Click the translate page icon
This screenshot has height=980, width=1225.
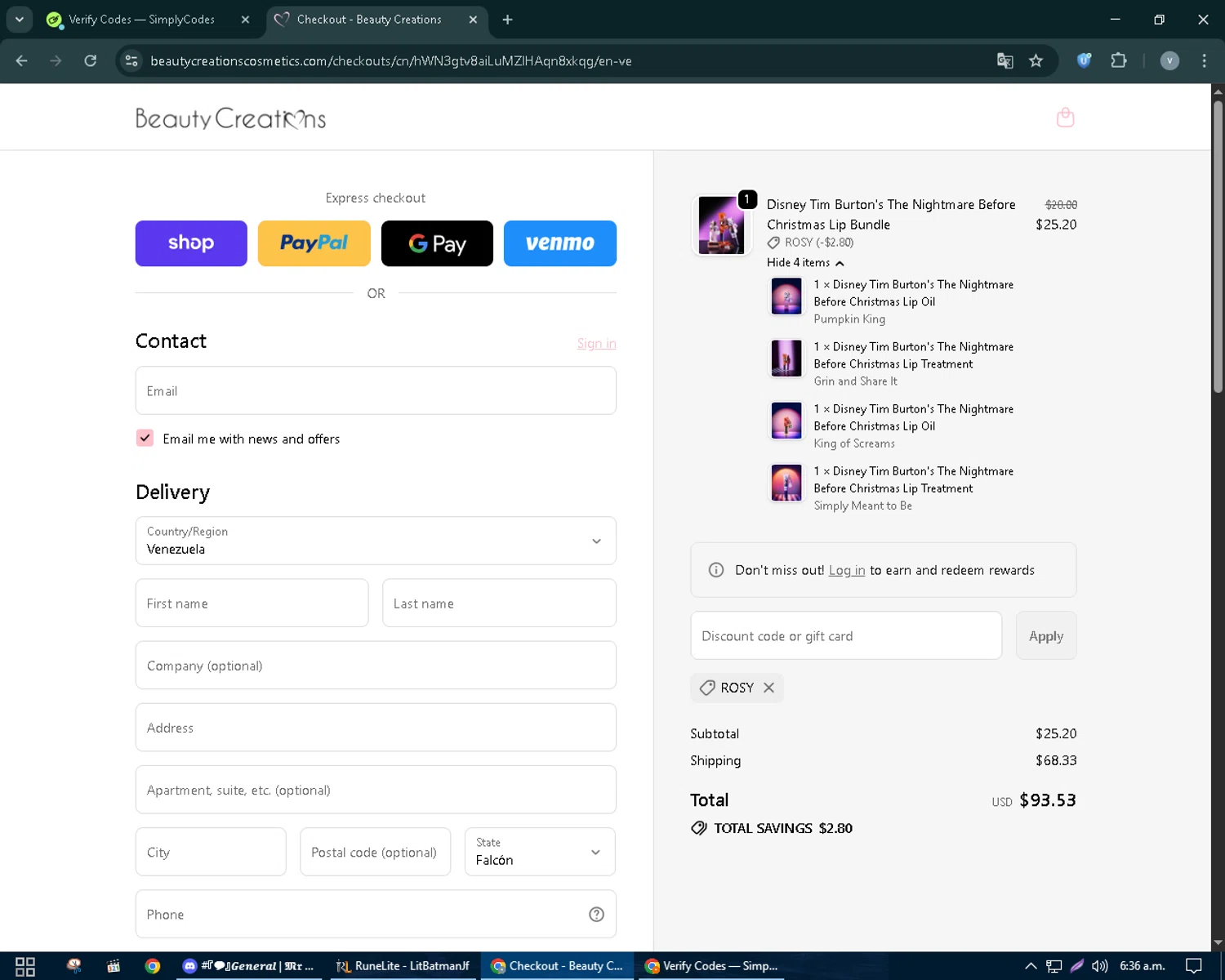click(x=1005, y=60)
